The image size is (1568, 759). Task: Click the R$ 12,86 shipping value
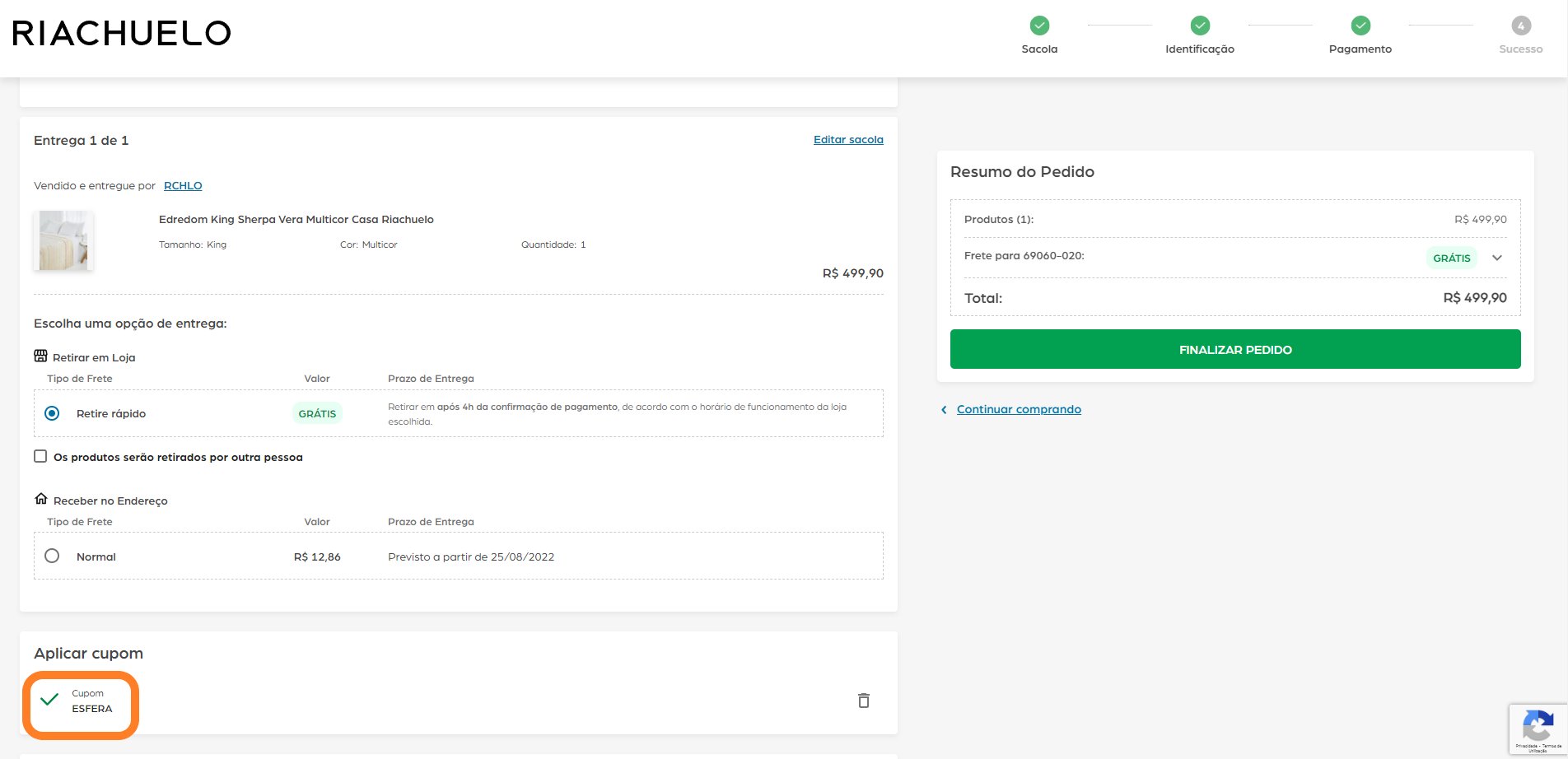[x=317, y=557]
